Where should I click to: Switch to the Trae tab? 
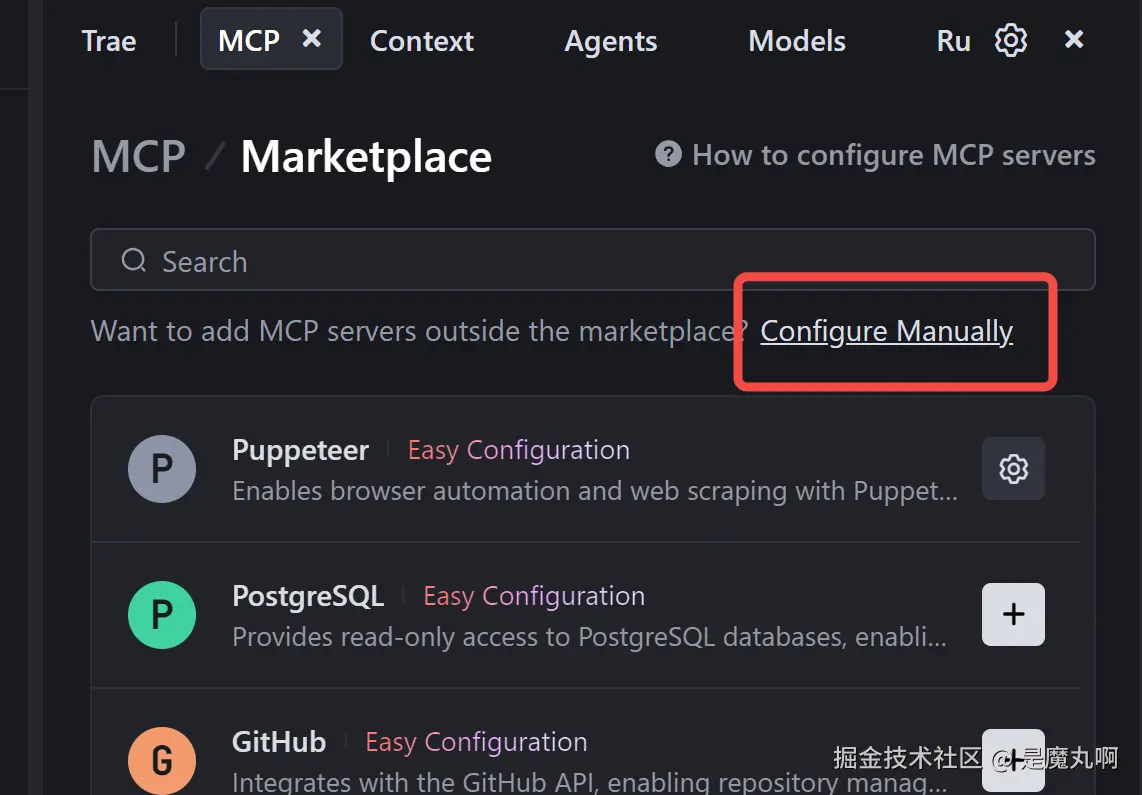tap(109, 41)
